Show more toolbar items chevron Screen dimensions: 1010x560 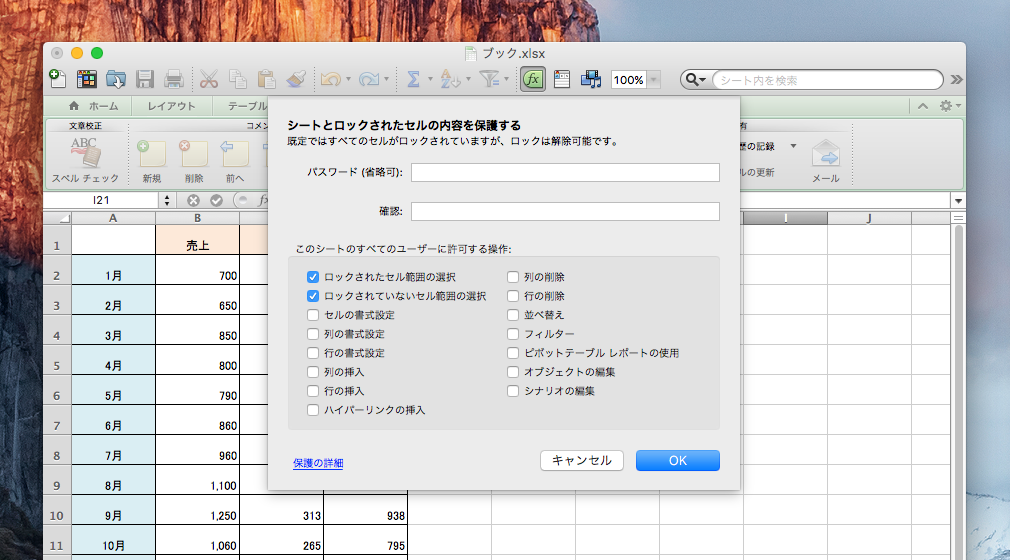(x=956, y=80)
